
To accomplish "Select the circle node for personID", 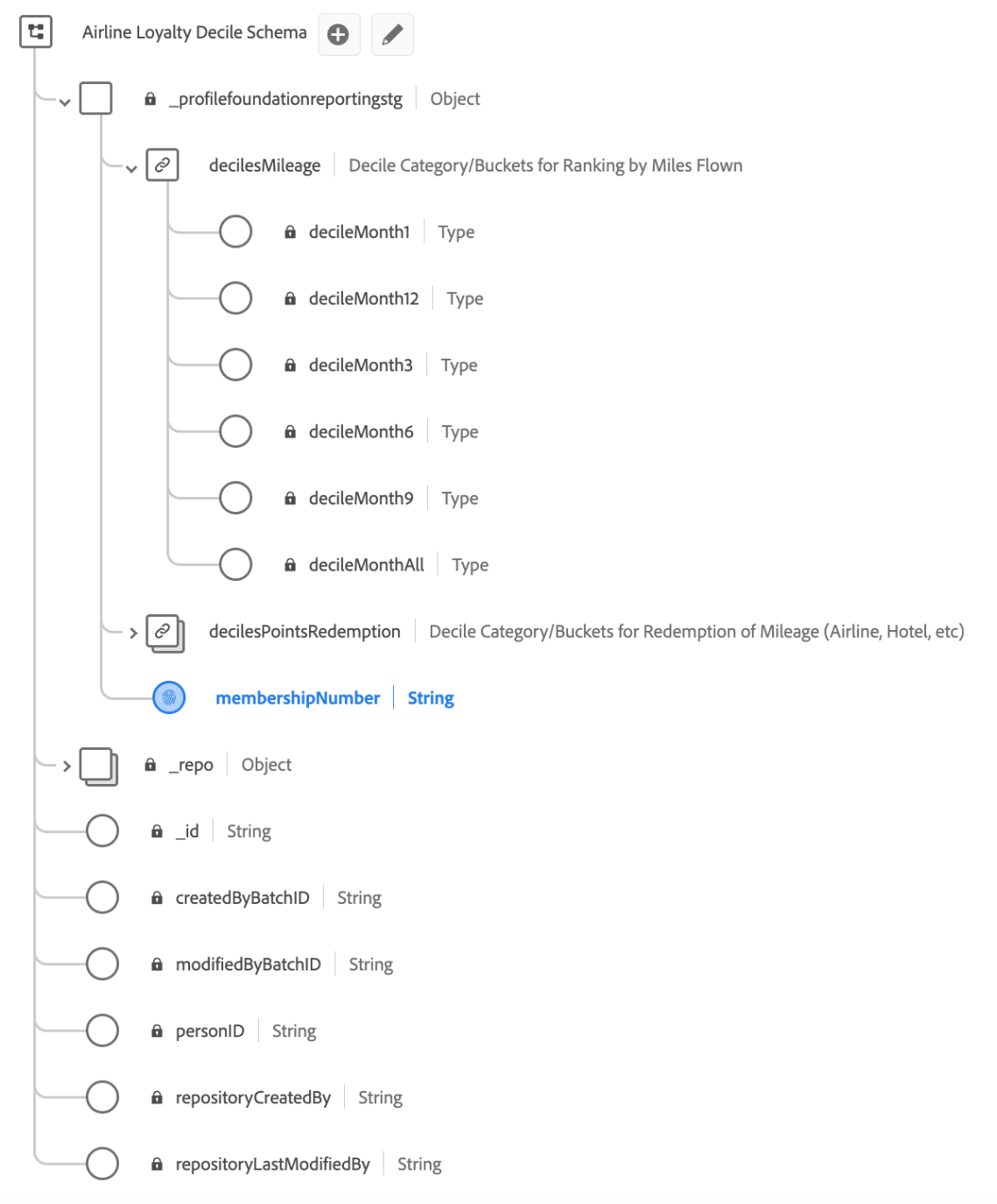I will [x=102, y=1031].
